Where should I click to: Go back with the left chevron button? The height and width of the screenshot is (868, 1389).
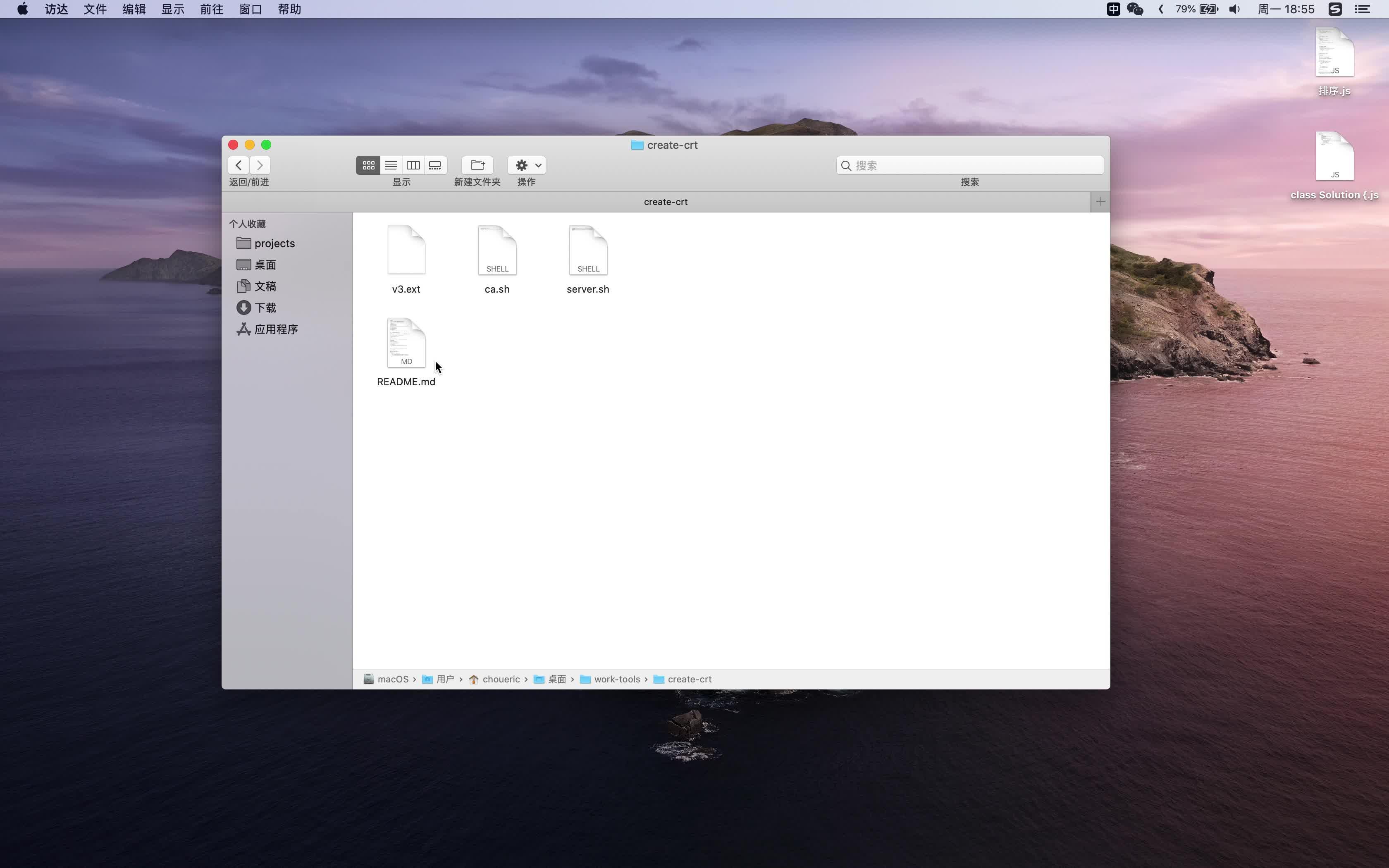click(x=239, y=165)
